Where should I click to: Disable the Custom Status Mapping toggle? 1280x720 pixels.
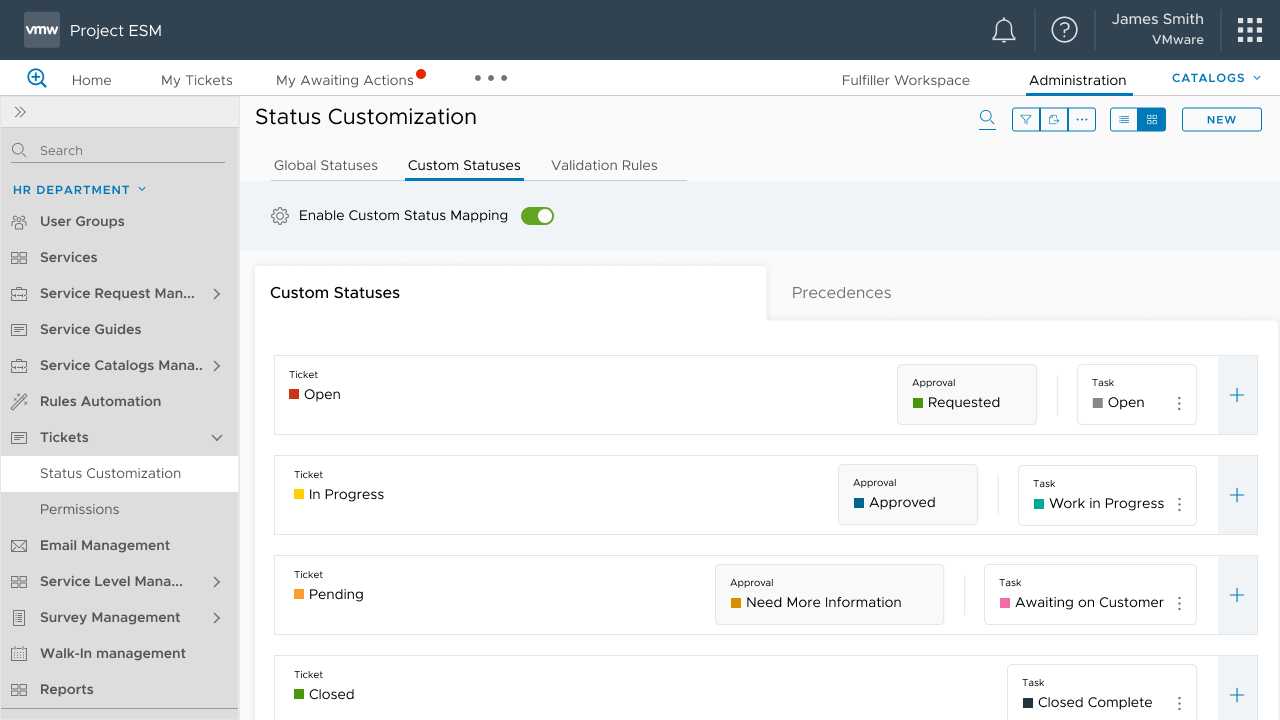click(x=537, y=216)
